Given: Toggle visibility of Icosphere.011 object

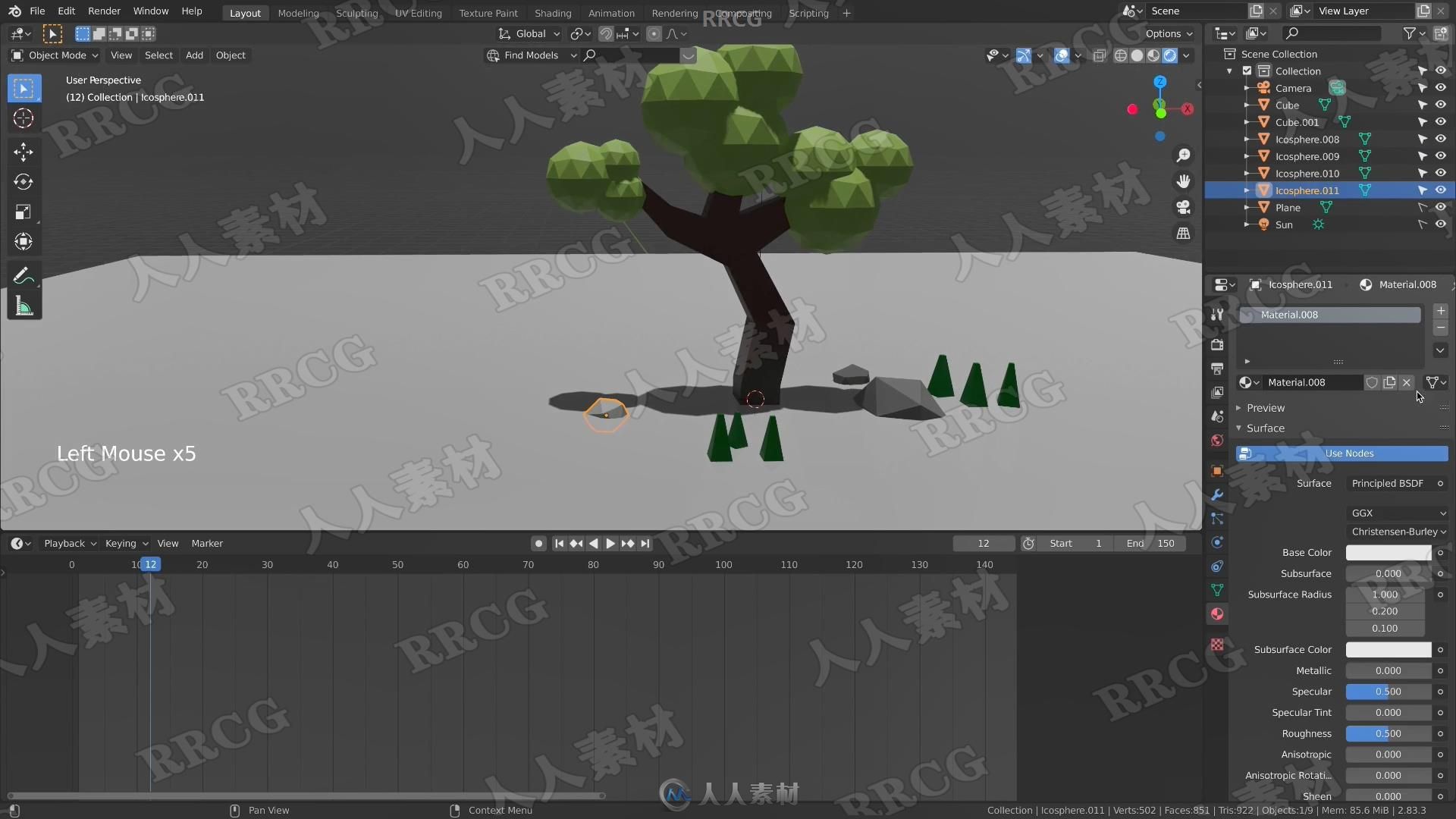Looking at the screenshot, I should 1440,190.
